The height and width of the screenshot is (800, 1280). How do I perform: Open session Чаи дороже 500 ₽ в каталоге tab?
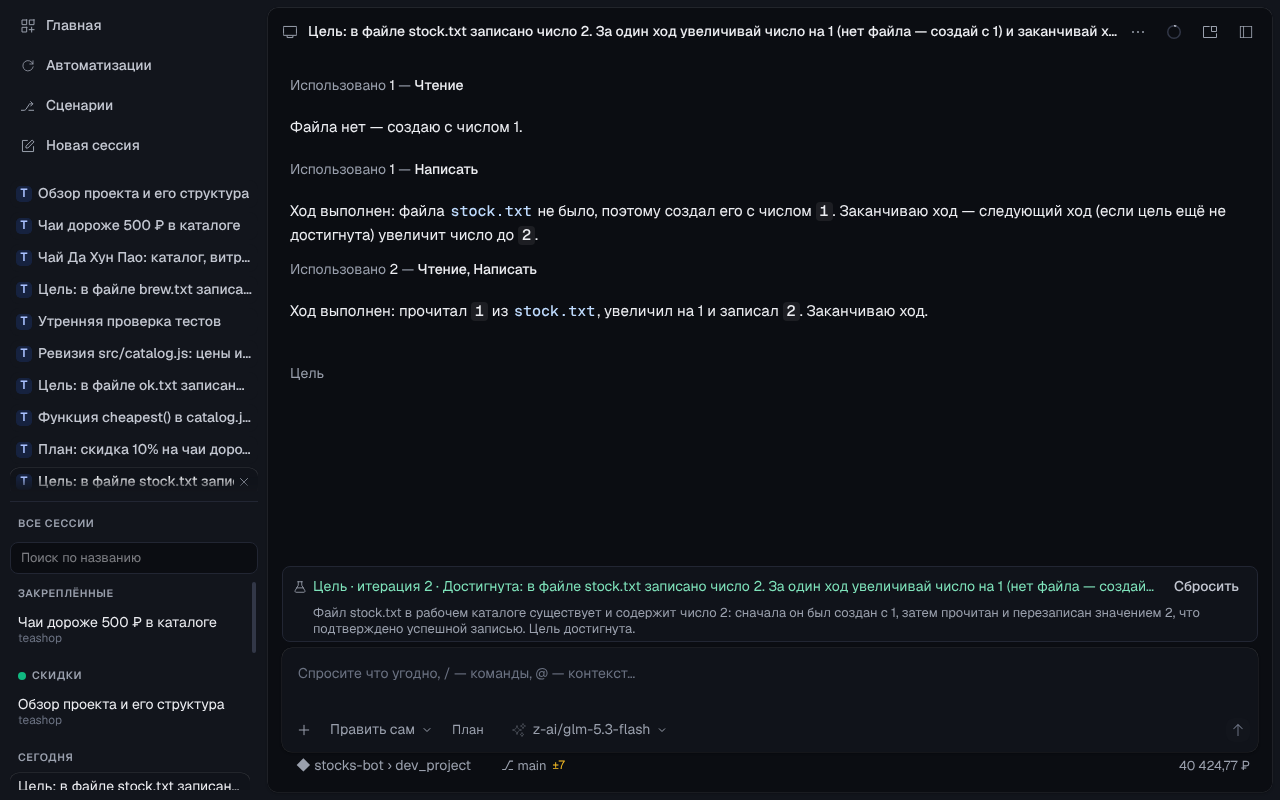(134, 225)
